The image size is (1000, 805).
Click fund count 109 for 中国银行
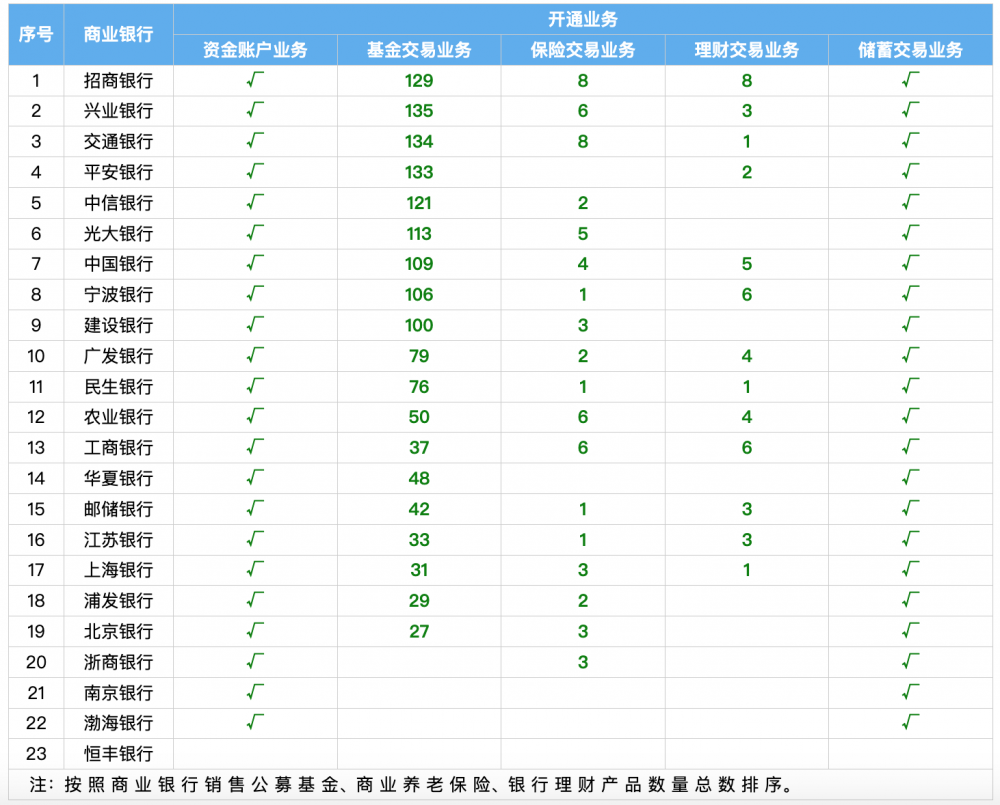[x=419, y=264]
